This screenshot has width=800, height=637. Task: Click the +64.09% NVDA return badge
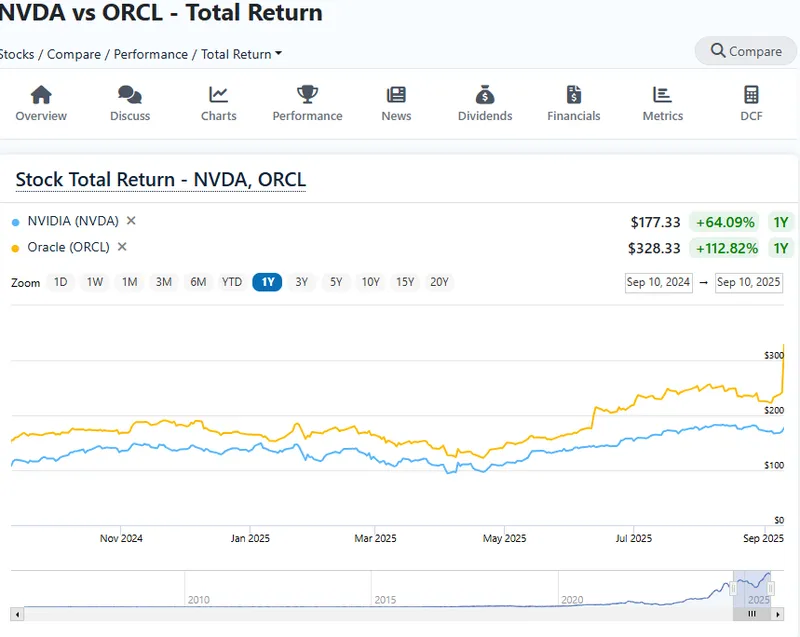coord(724,222)
